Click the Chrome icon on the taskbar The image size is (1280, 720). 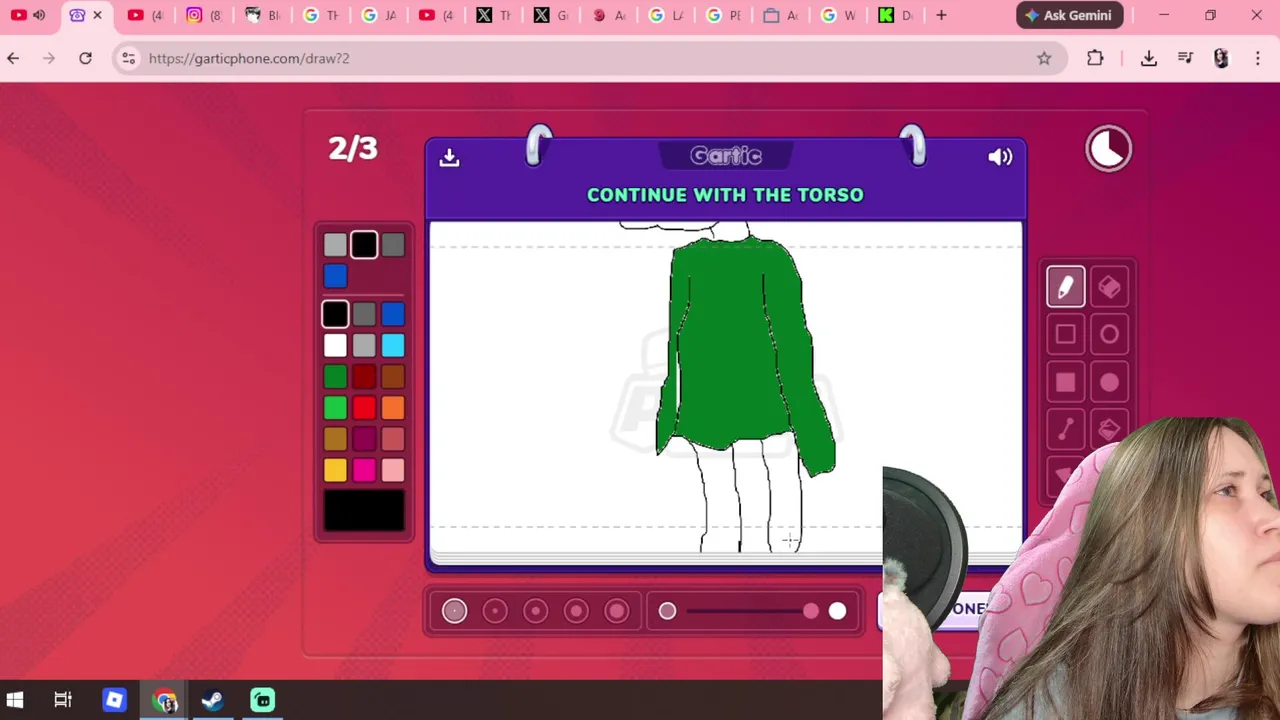click(x=165, y=700)
